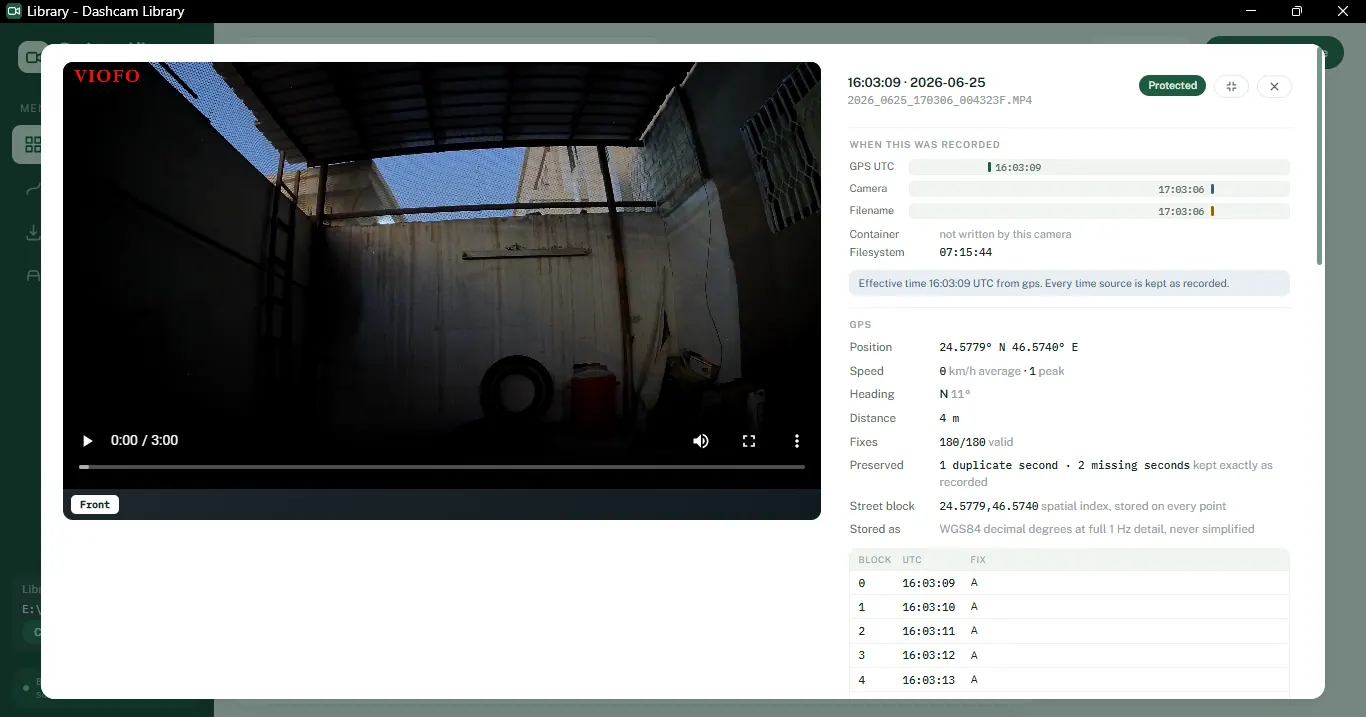The image size is (1366, 717).
Task: Click the WHEN THIS WAS RECORDED section heading
Action: click(924, 145)
